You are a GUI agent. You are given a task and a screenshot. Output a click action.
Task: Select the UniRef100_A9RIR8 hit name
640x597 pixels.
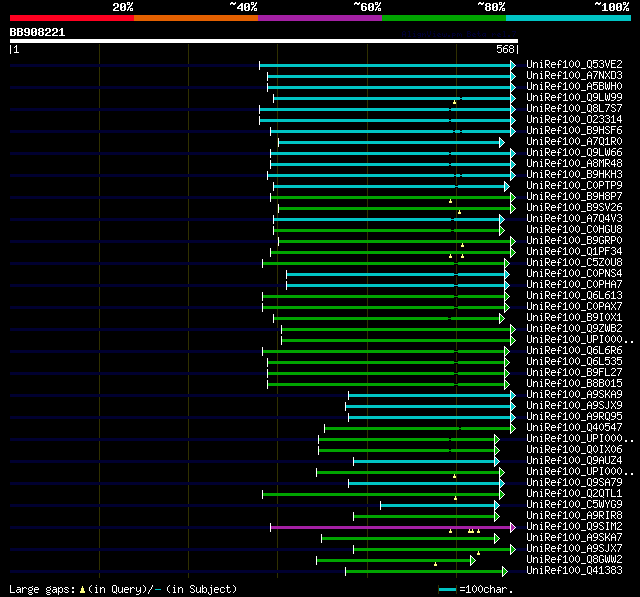(x=574, y=516)
